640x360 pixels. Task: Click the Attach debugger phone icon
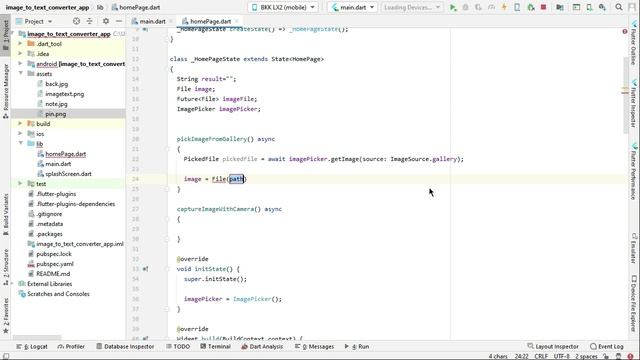point(517,7)
